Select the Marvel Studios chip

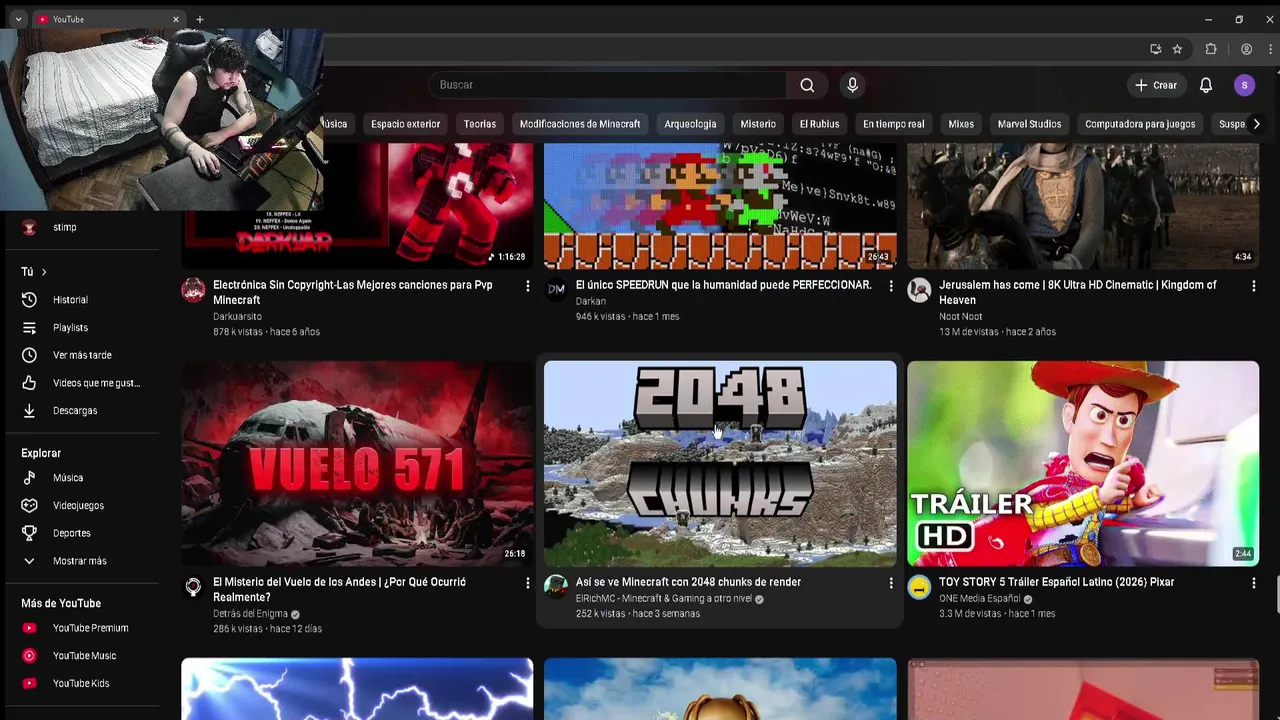click(1029, 124)
